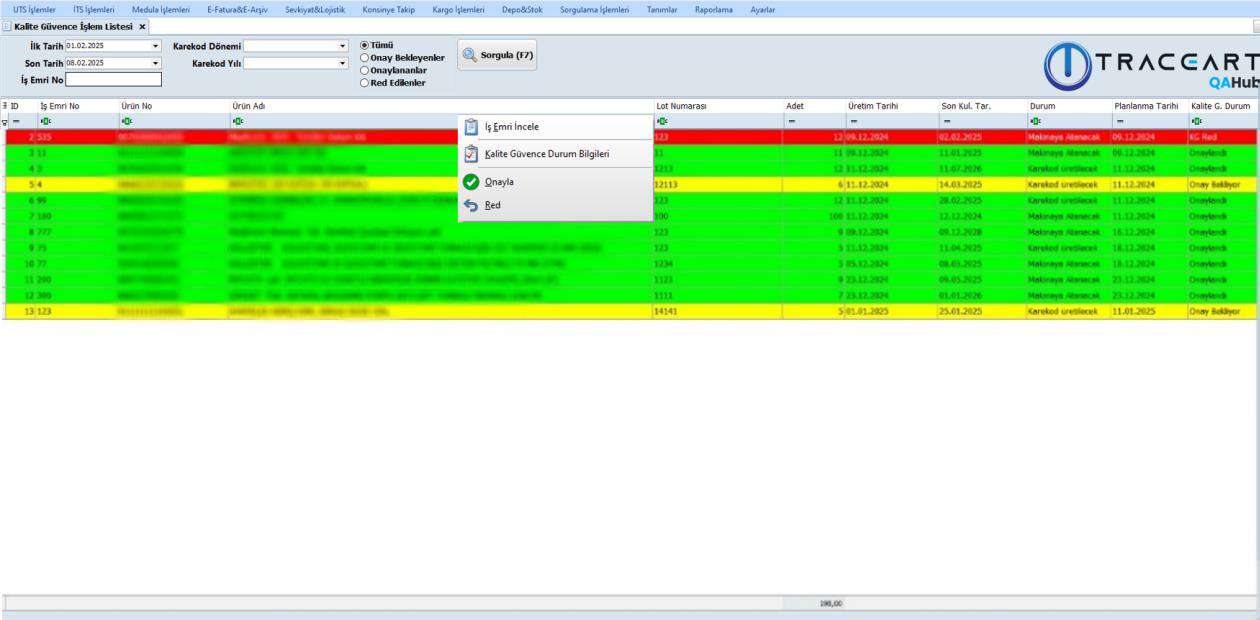Open the Raporlama menu
This screenshot has height=620, width=1260.
click(x=713, y=9)
